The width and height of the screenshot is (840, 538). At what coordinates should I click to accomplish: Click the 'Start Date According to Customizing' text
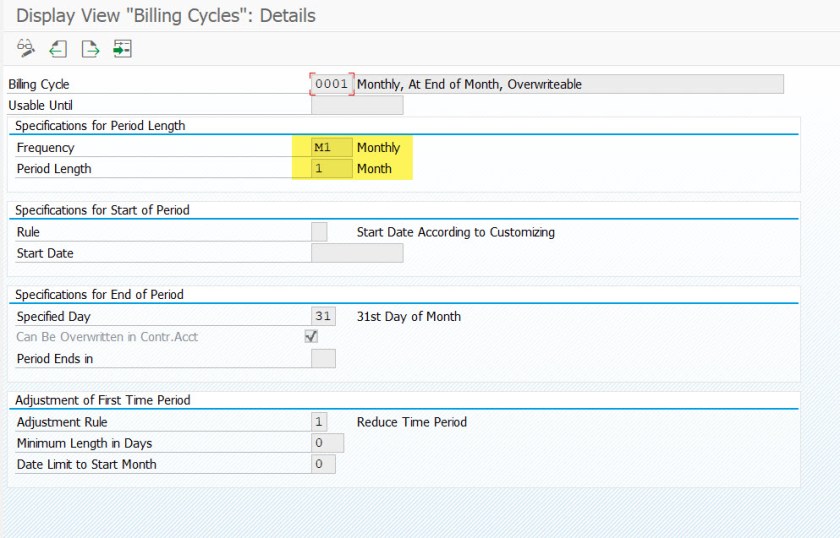click(x=455, y=232)
